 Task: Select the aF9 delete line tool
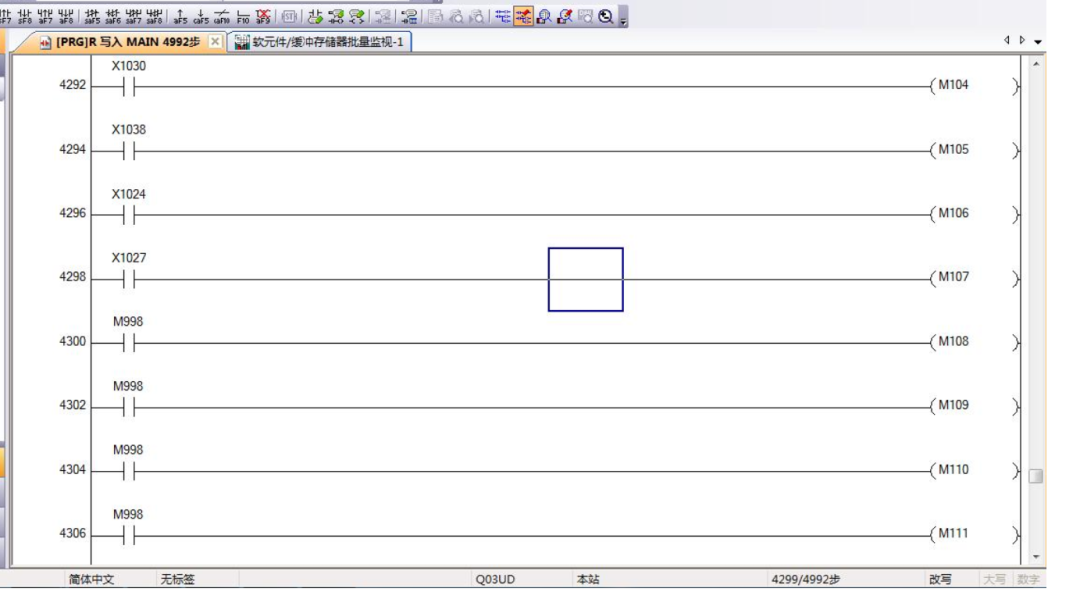[x=263, y=16]
